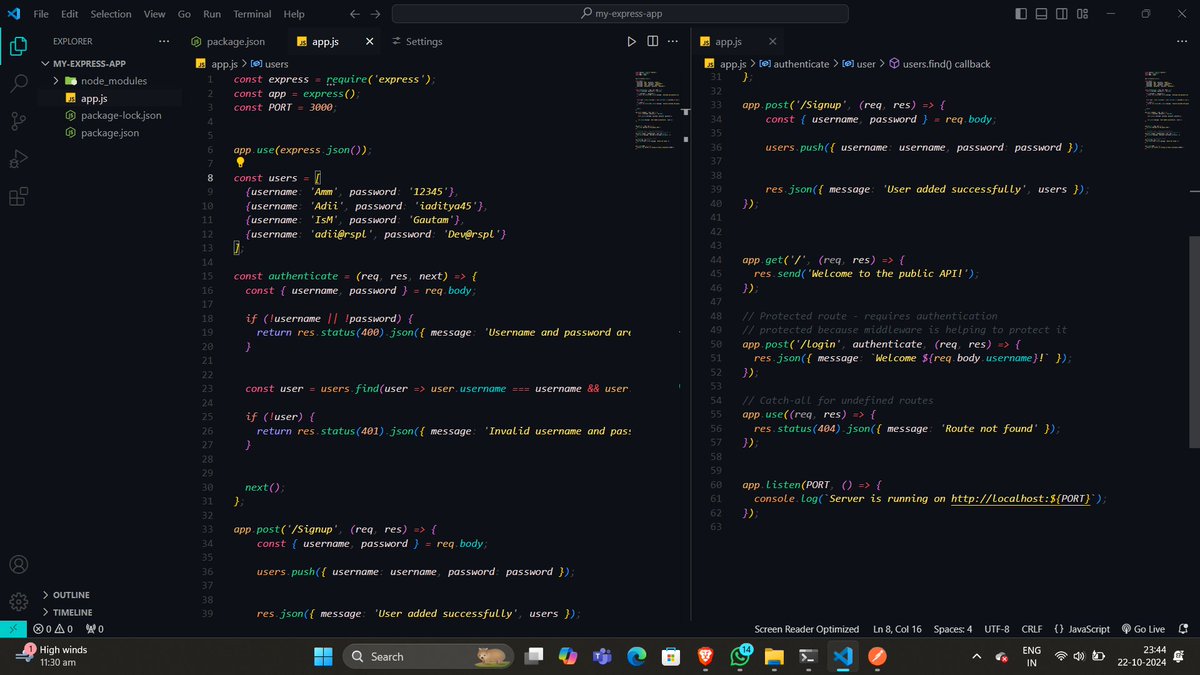Open the http://localhost link in code

pos(1021,498)
